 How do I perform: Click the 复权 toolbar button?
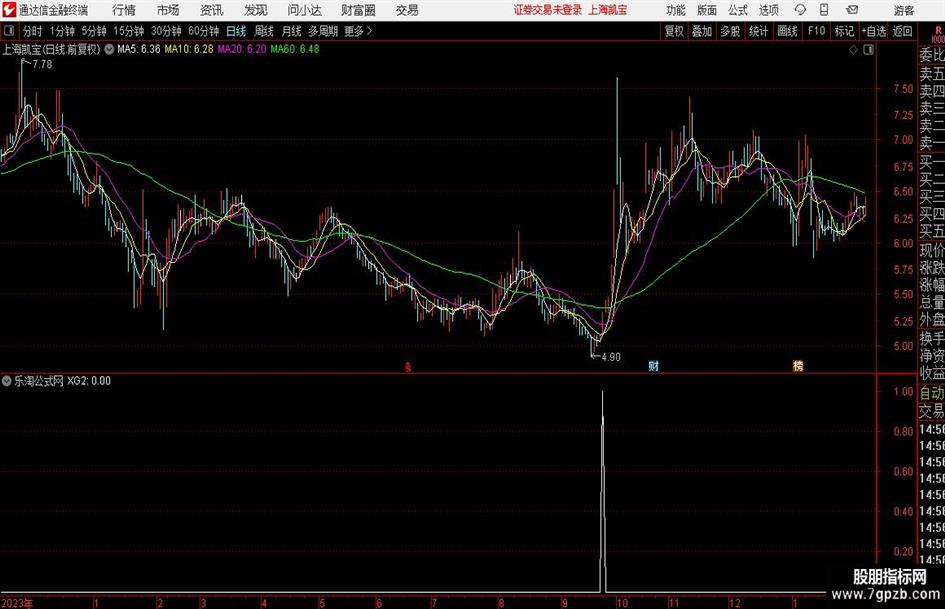click(x=674, y=31)
